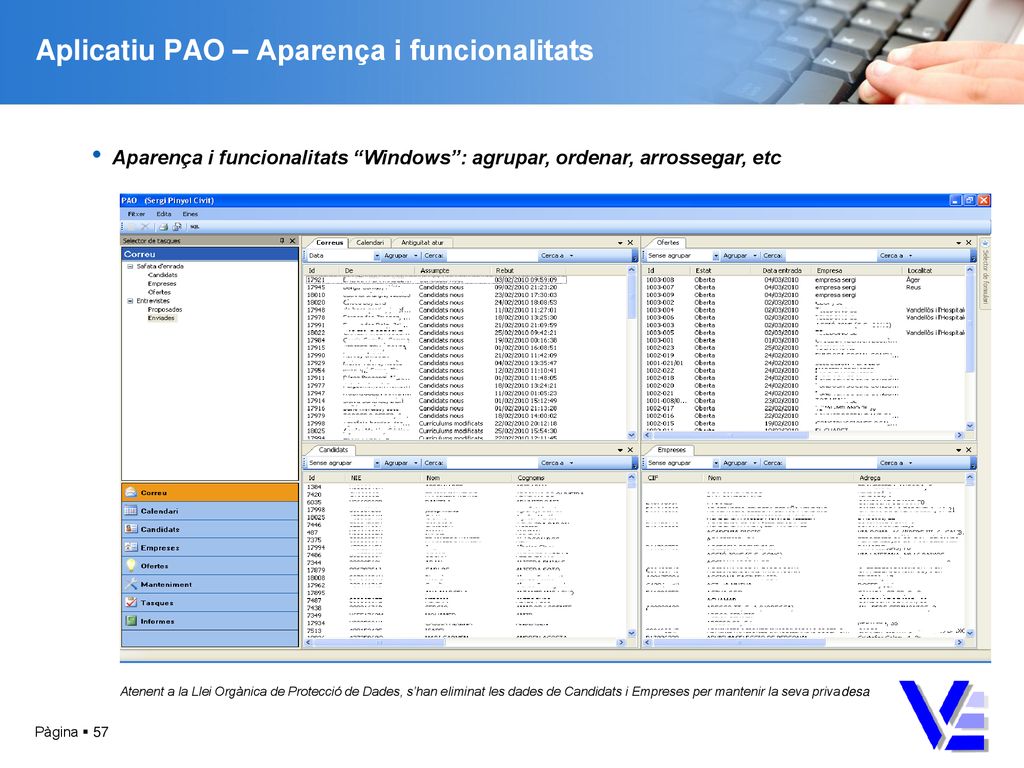Close the Candidats pane
Screen dimensions: 1024x768
(x=630, y=450)
